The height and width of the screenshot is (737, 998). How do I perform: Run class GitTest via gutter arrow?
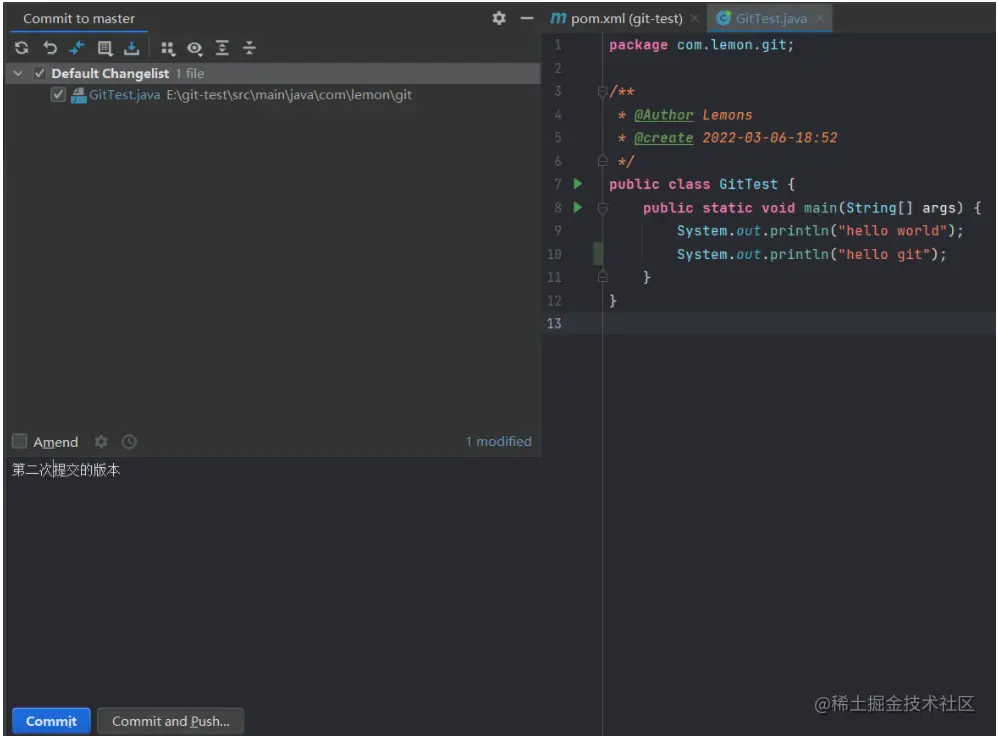tap(578, 184)
